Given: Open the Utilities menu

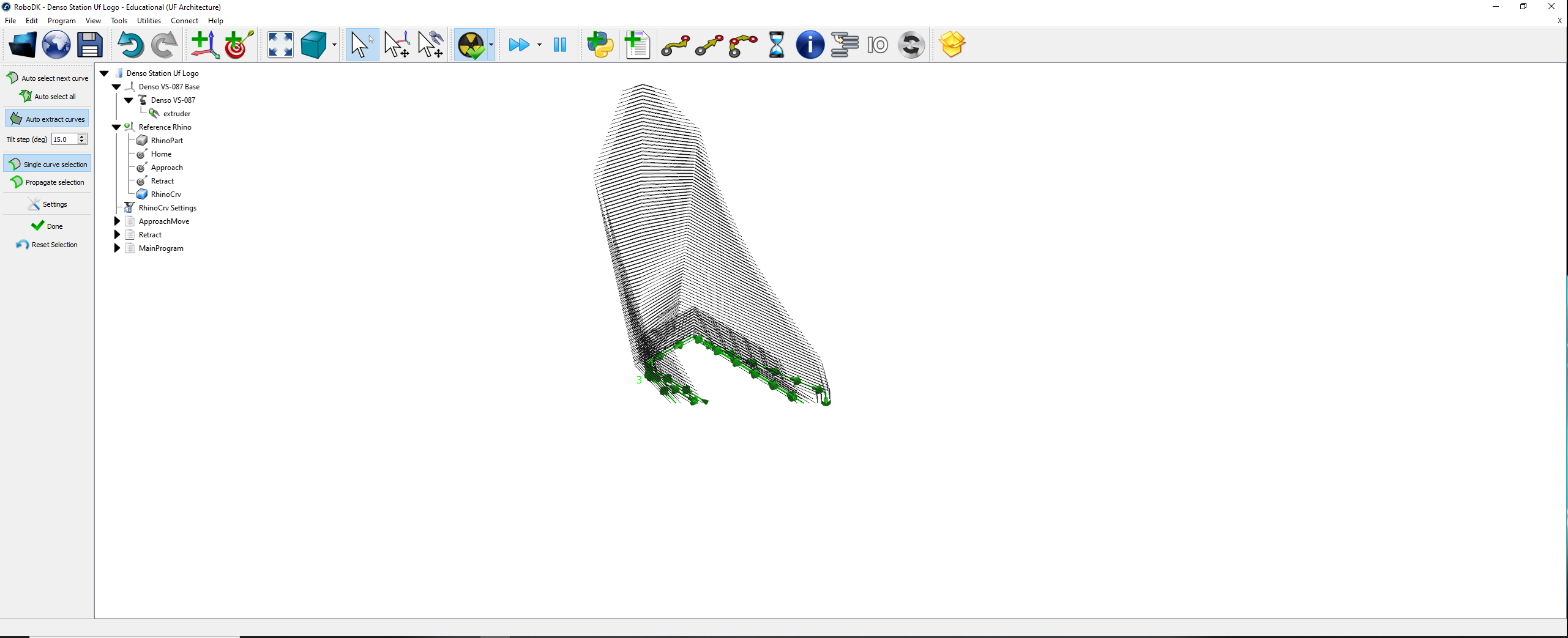Looking at the screenshot, I should coord(149,21).
